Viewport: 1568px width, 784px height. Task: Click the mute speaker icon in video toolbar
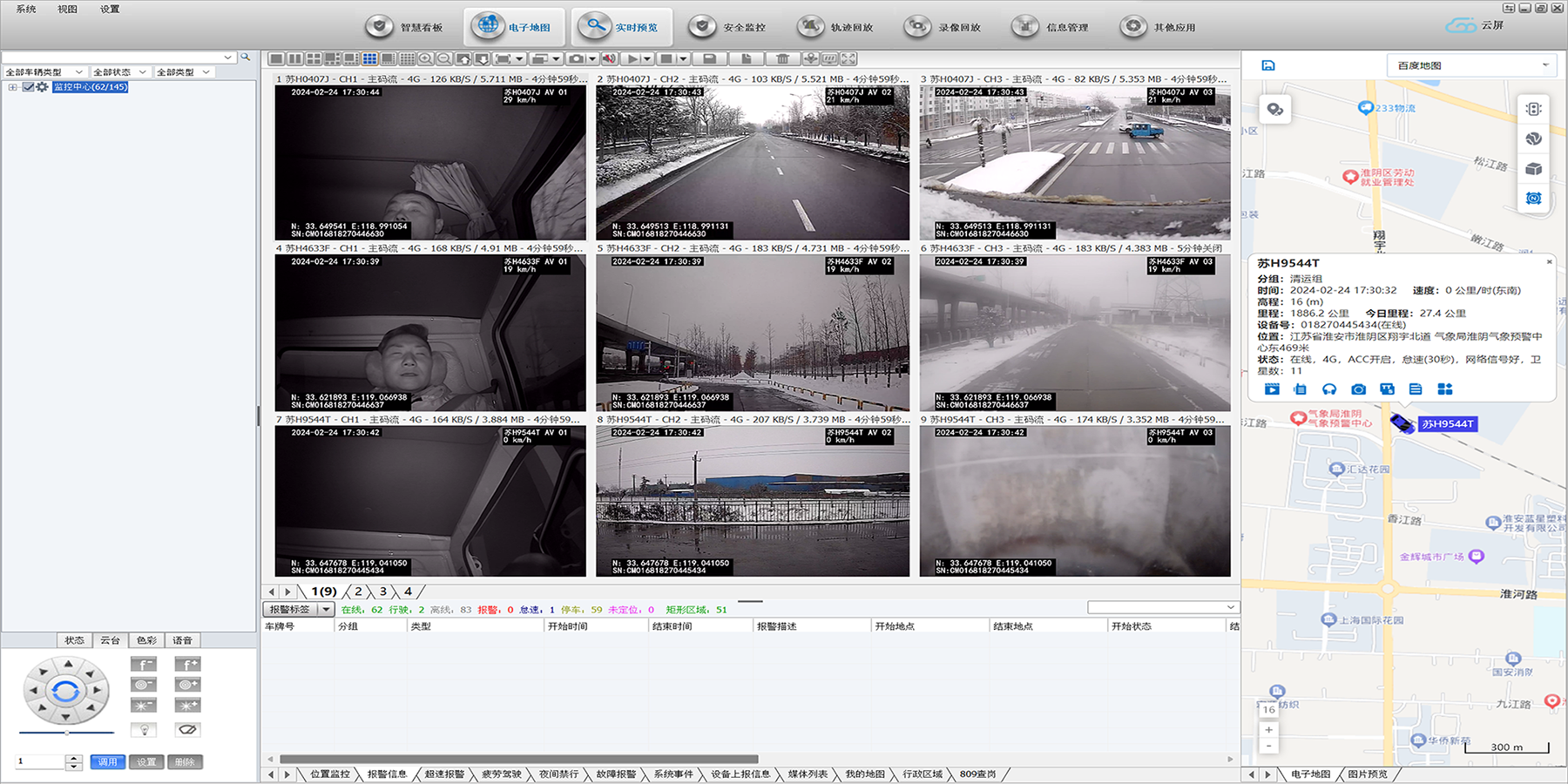(x=609, y=58)
